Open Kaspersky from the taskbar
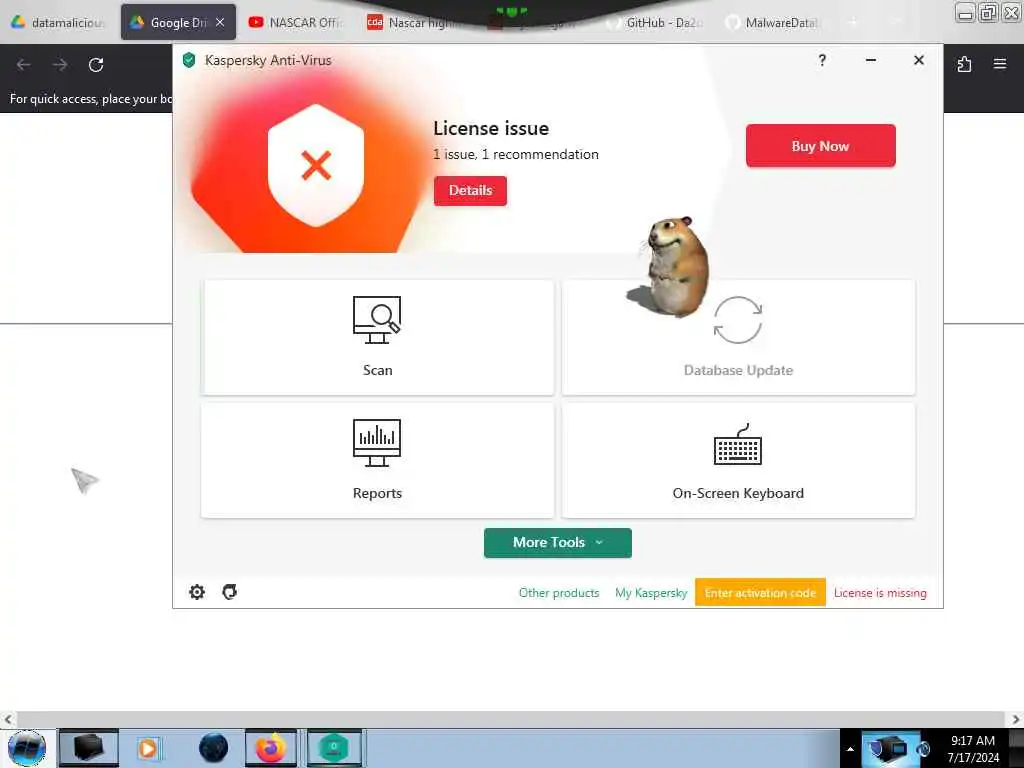 click(x=334, y=748)
